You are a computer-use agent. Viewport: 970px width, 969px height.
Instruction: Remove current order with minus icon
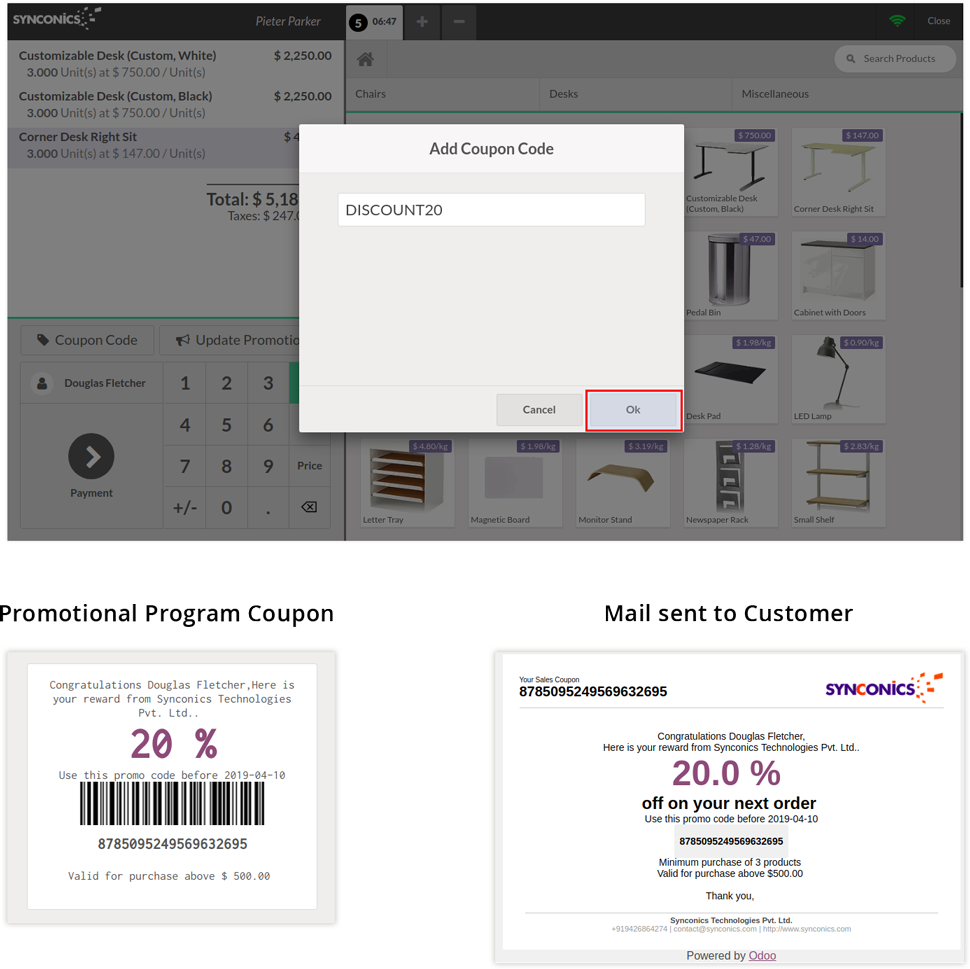tap(458, 21)
